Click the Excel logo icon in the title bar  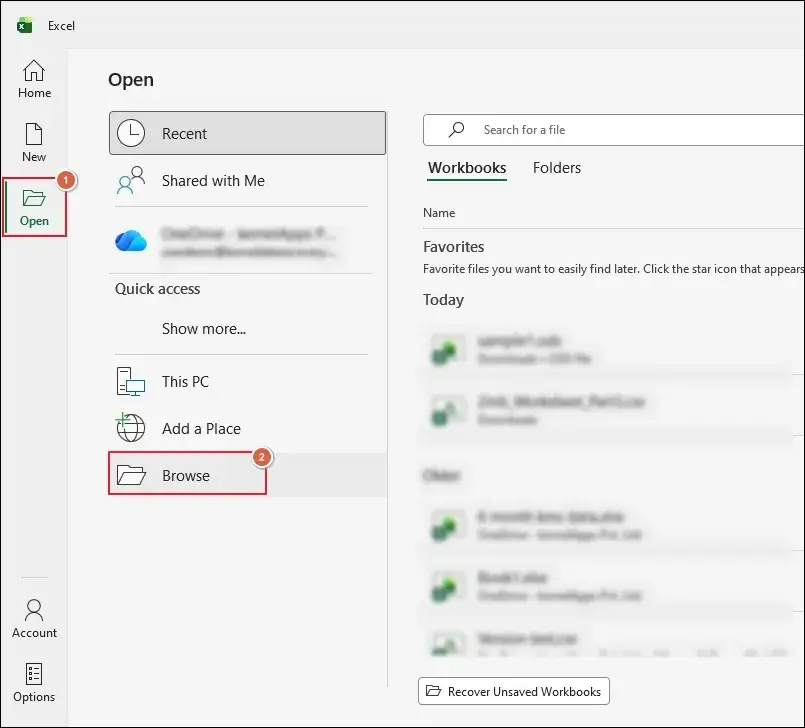[x=24, y=25]
